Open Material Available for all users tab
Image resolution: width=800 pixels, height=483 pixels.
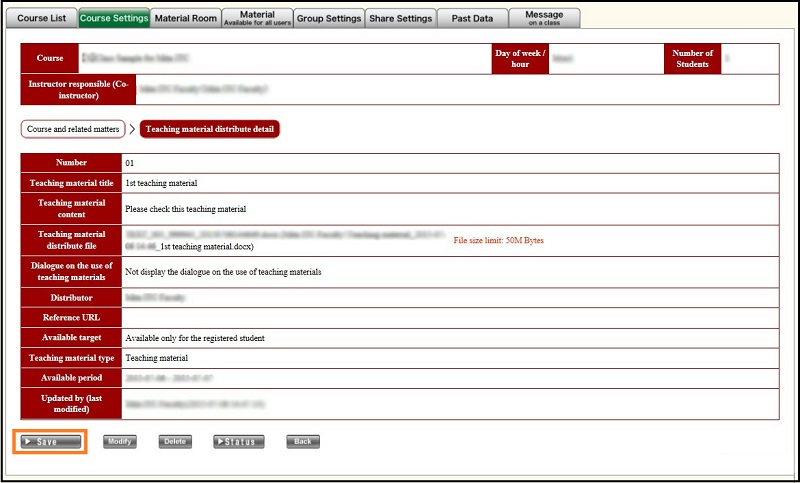coord(257,18)
